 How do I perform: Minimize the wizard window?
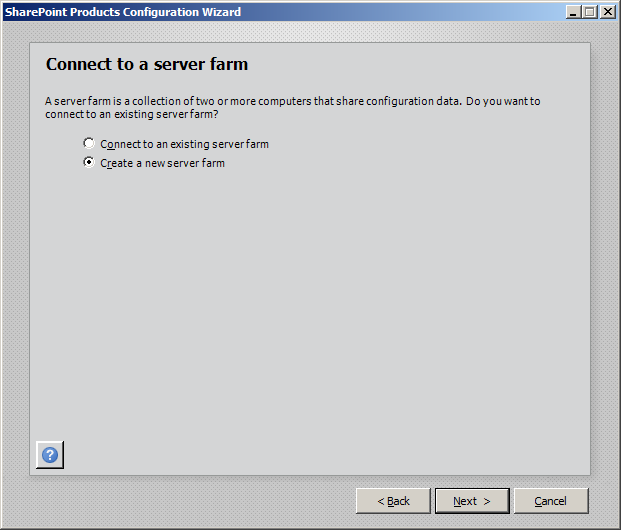[x=573, y=12]
